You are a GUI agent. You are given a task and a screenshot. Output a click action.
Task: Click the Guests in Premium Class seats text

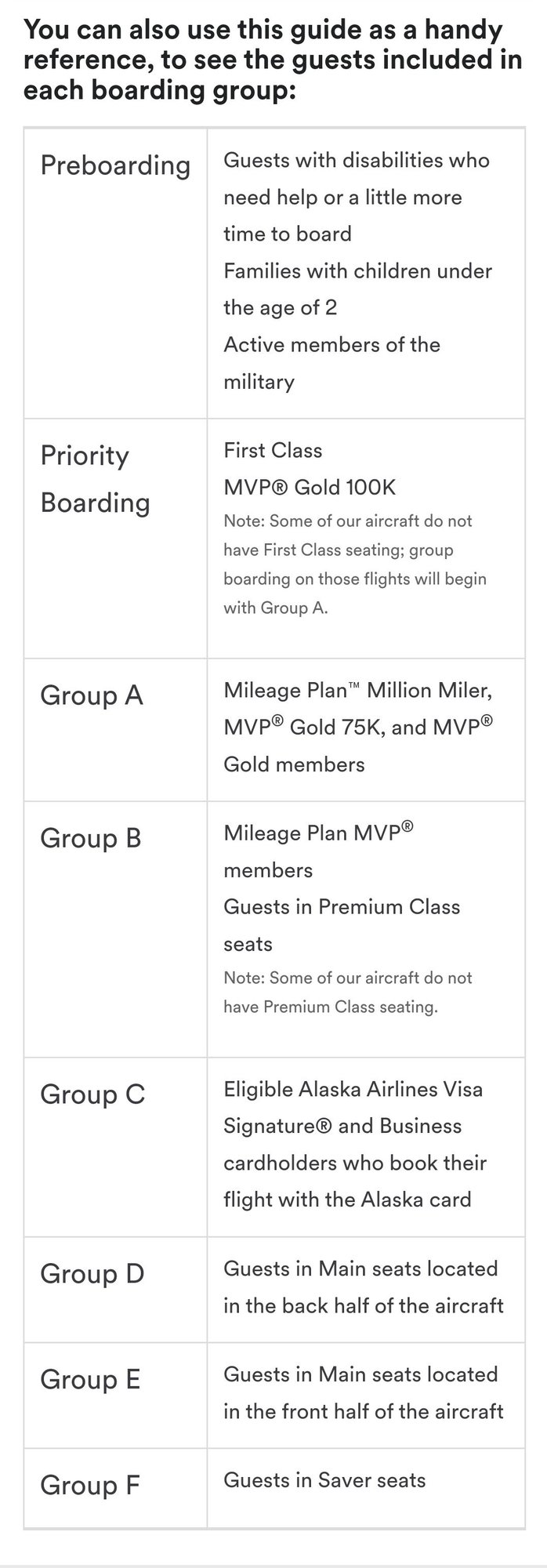pos(342,925)
